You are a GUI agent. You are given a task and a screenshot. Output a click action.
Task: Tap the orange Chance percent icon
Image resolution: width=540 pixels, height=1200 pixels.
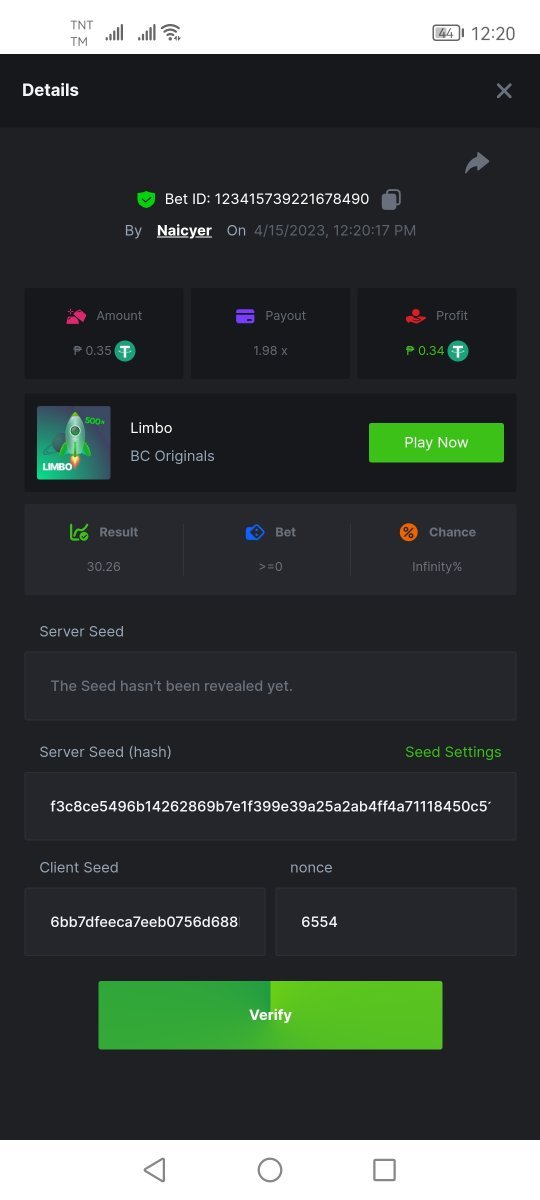pyautogui.click(x=408, y=532)
